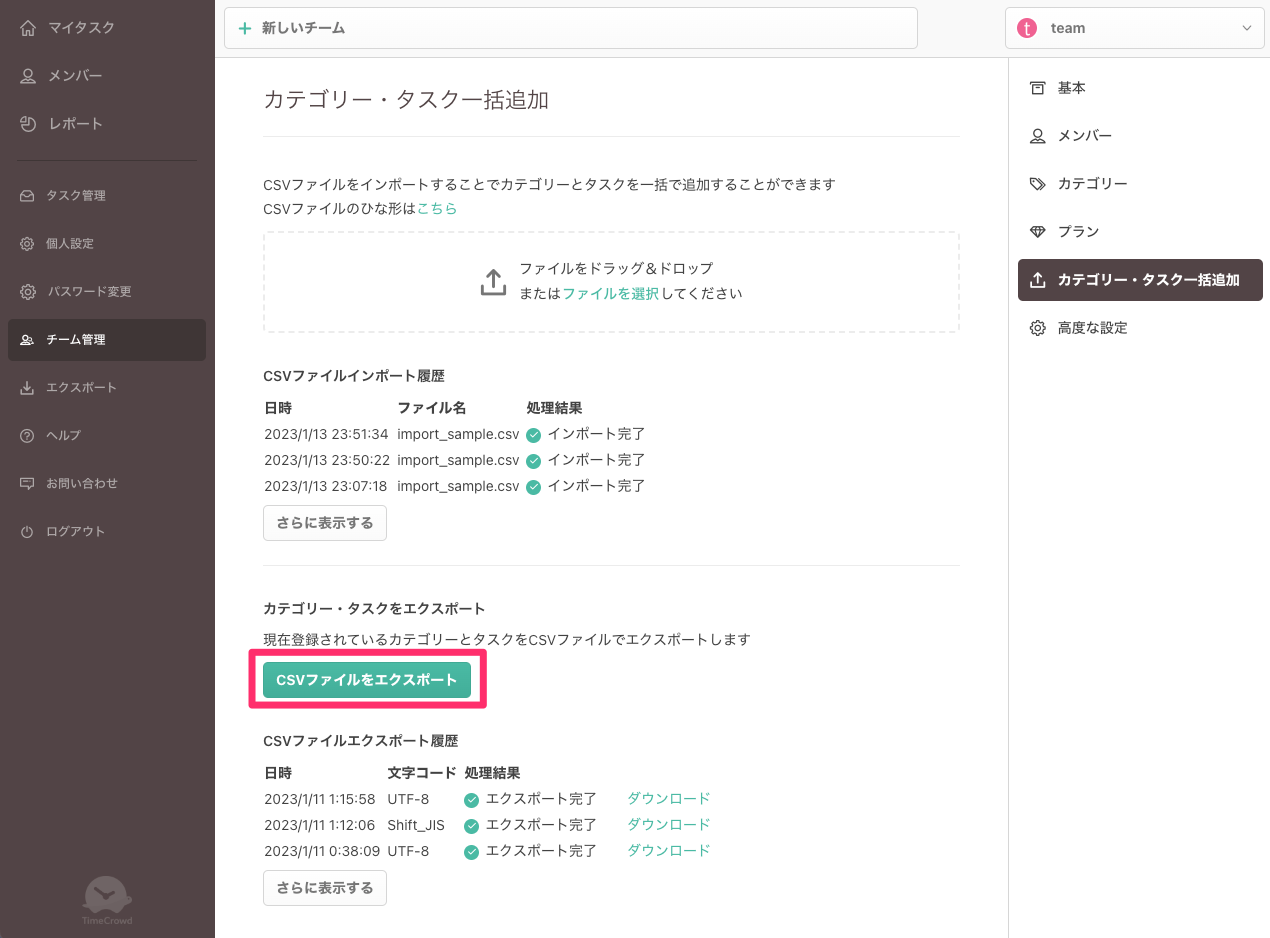
Task: Click the upload icon in the drop zone
Action: [x=494, y=282]
